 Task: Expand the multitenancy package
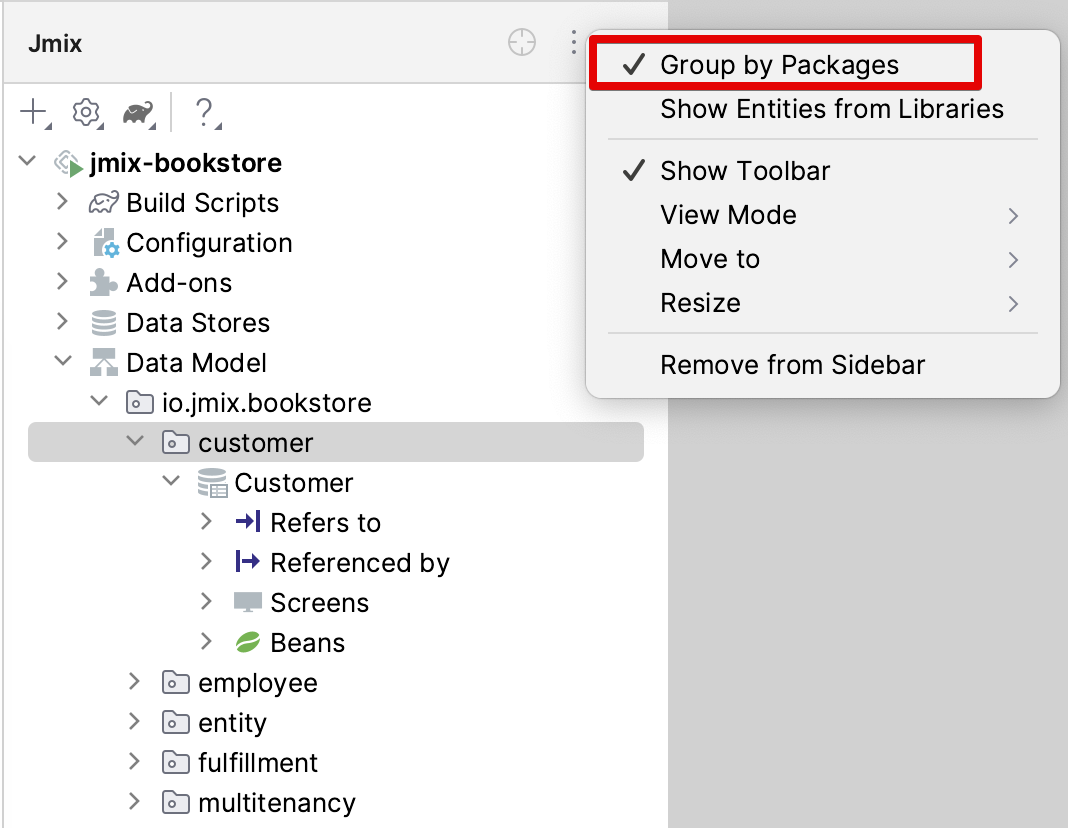[134, 801]
